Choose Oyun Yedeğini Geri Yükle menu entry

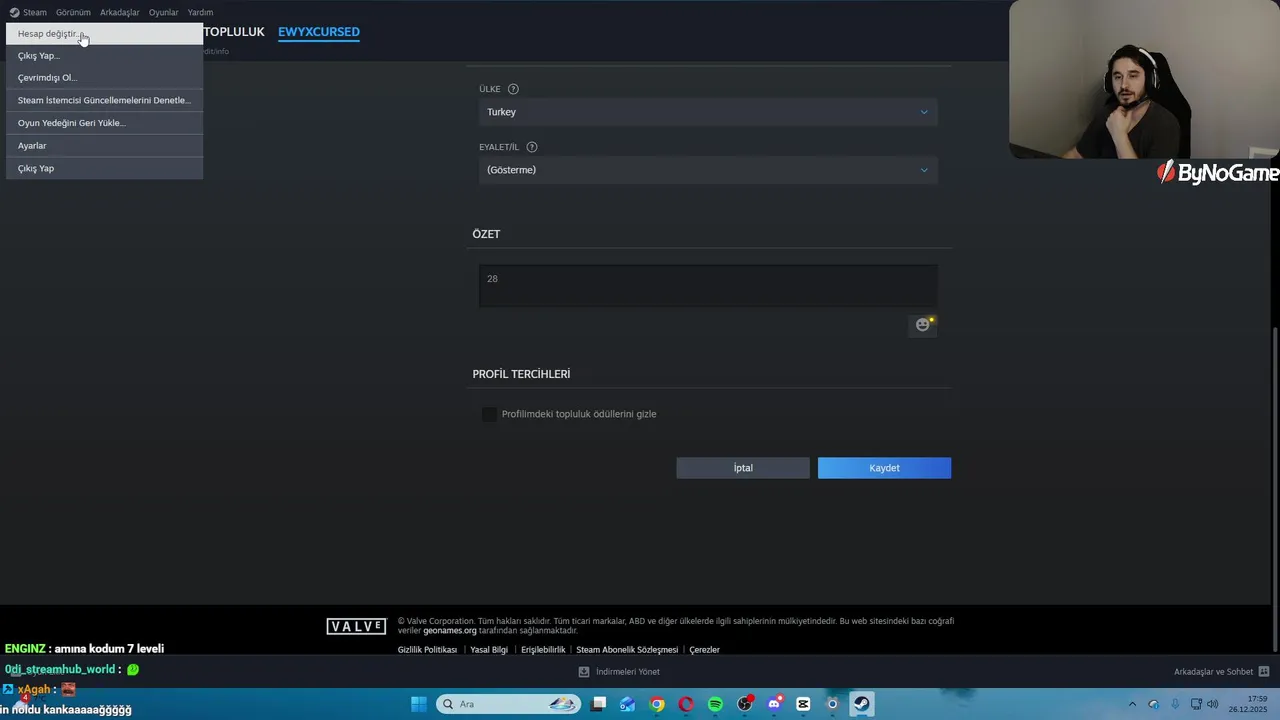coord(104,123)
